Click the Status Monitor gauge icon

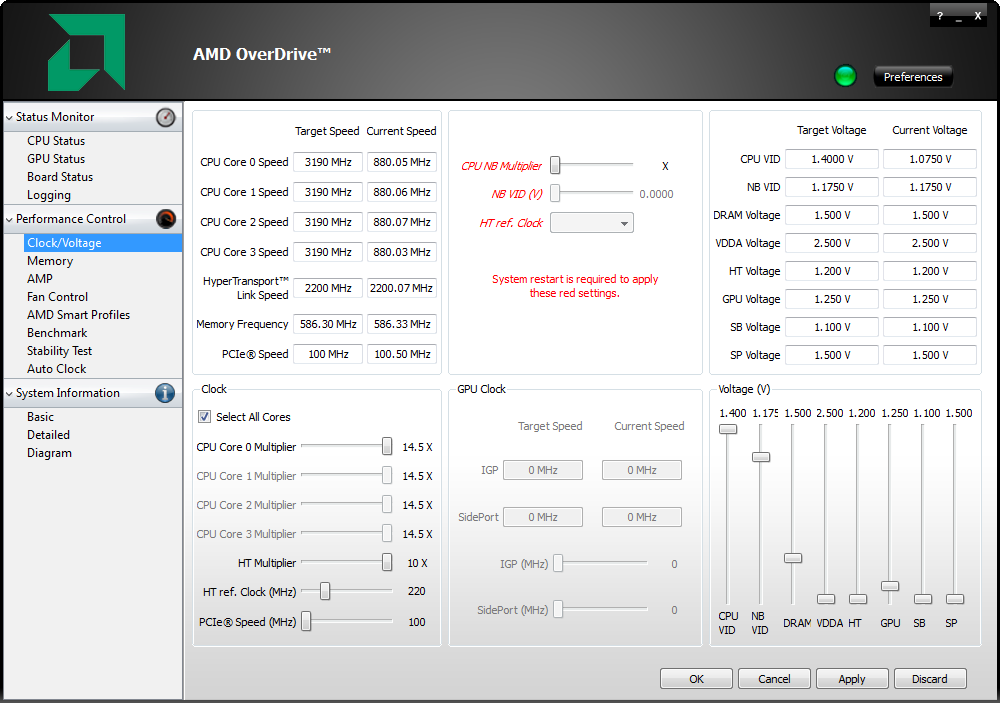coord(165,117)
